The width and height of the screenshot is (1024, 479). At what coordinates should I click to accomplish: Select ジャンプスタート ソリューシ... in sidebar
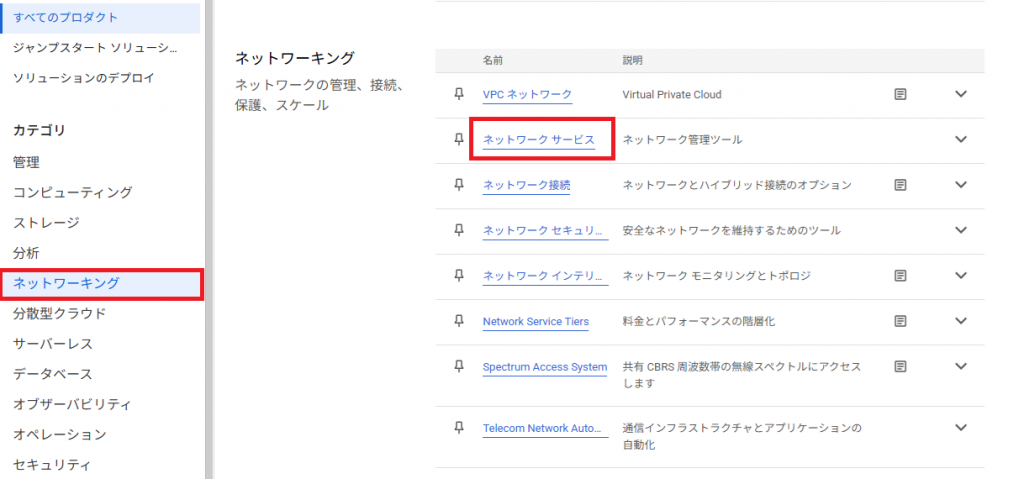tap(95, 48)
